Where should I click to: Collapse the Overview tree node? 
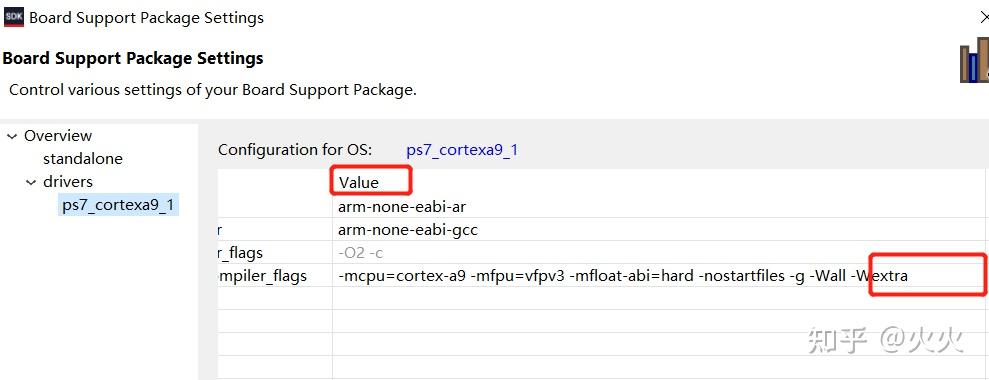coord(13,136)
